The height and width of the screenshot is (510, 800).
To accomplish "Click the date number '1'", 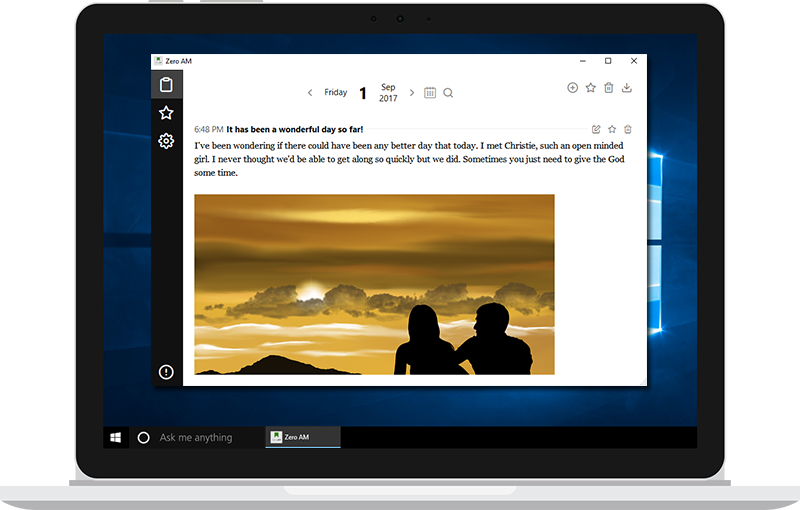I will (x=363, y=93).
